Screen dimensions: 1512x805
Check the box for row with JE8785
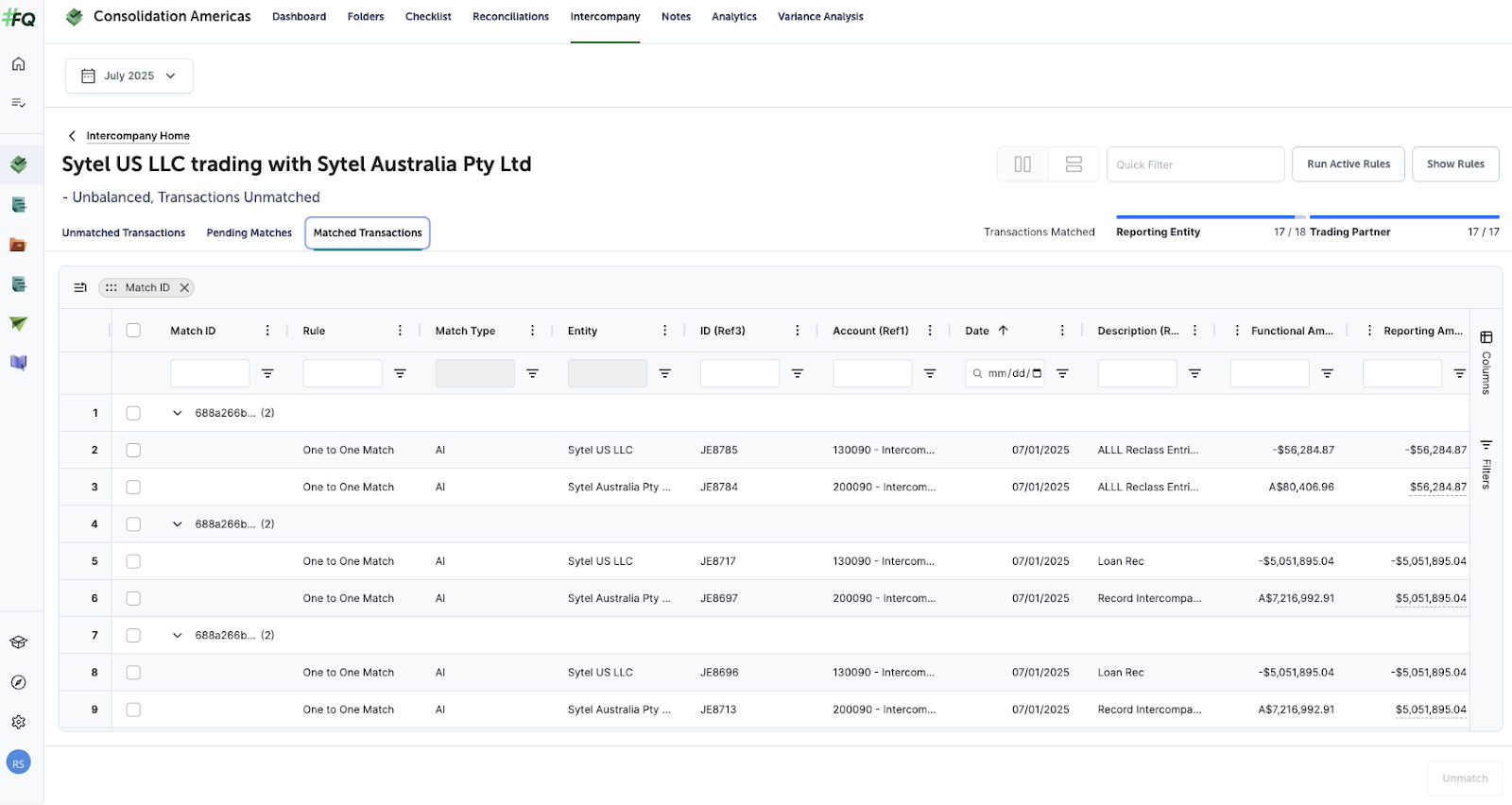pos(133,450)
